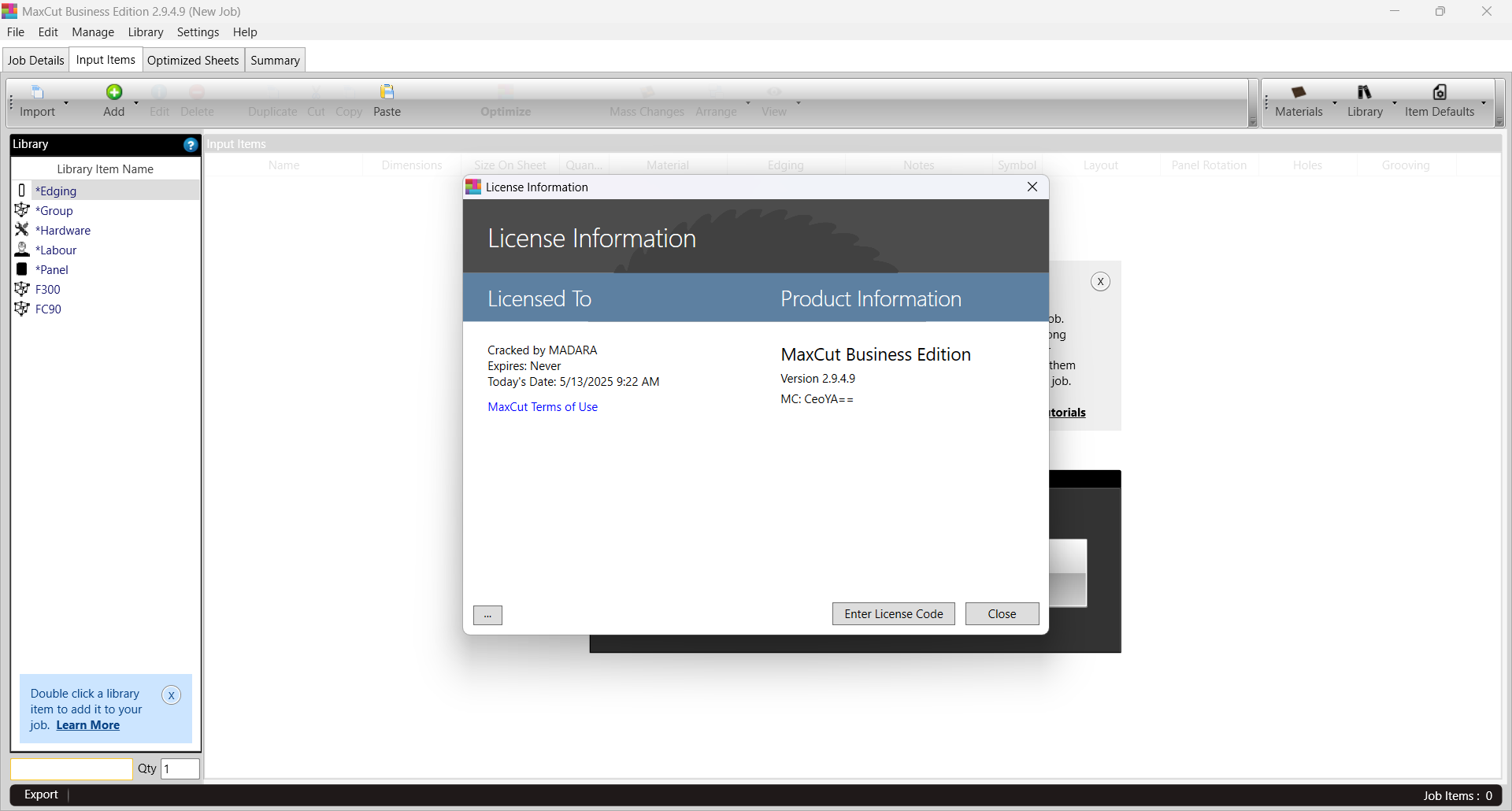Expand the Import dropdown arrow
This screenshot has height=811, width=1512.
click(66, 103)
